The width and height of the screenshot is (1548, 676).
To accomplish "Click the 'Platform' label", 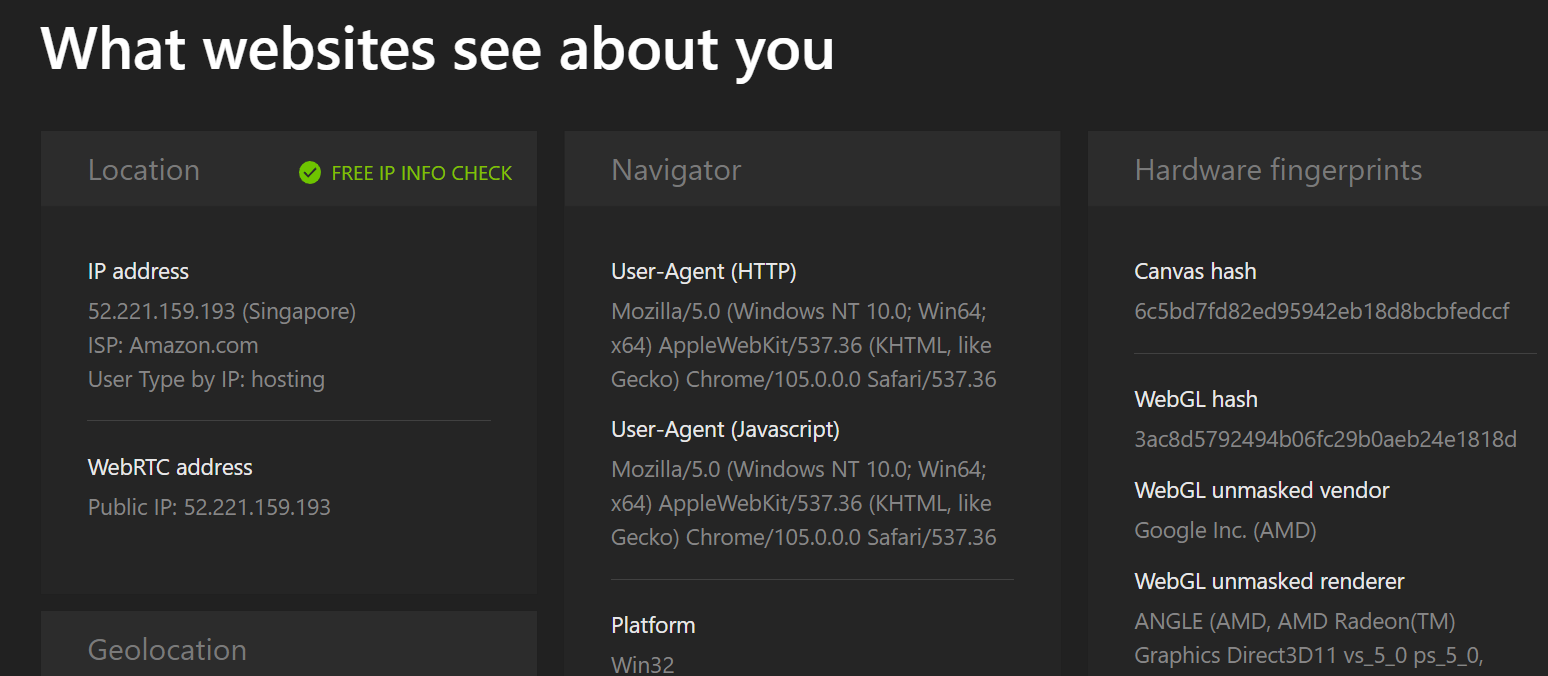I will 653,625.
